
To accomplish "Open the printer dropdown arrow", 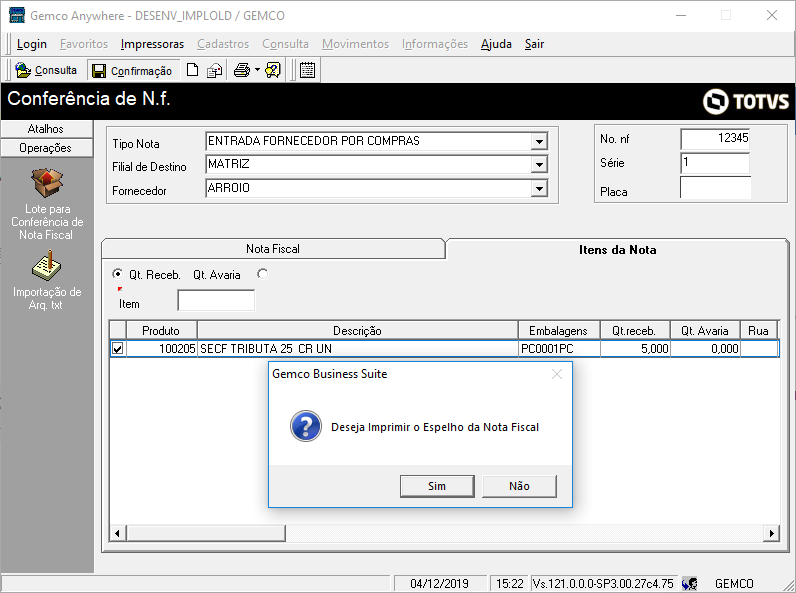I will click(x=257, y=70).
